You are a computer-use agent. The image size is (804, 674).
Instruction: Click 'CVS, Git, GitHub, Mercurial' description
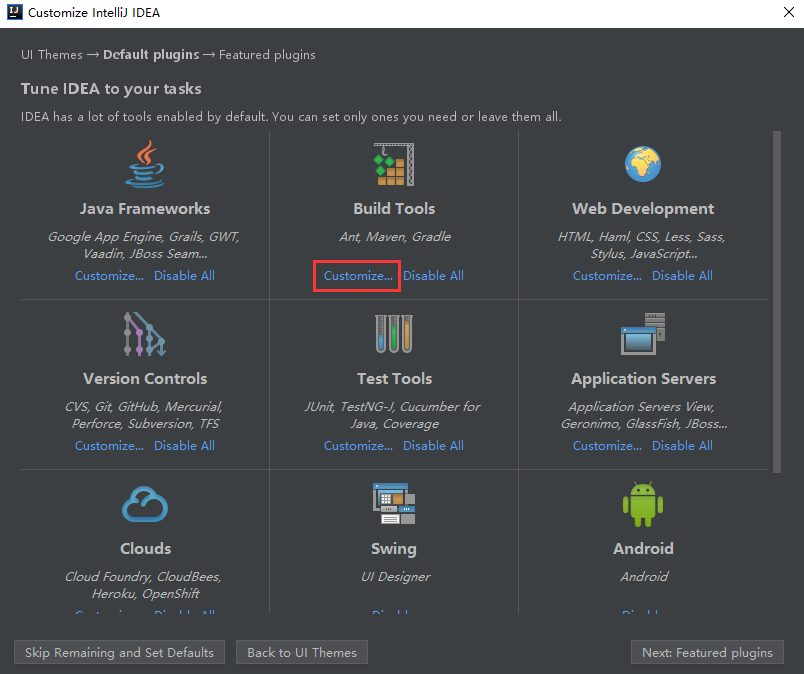tap(145, 415)
